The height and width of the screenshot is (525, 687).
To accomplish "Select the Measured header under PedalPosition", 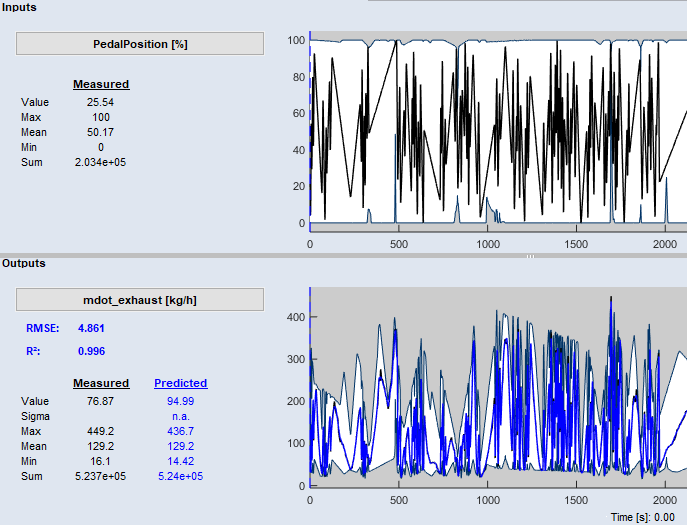I will coord(101,84).
